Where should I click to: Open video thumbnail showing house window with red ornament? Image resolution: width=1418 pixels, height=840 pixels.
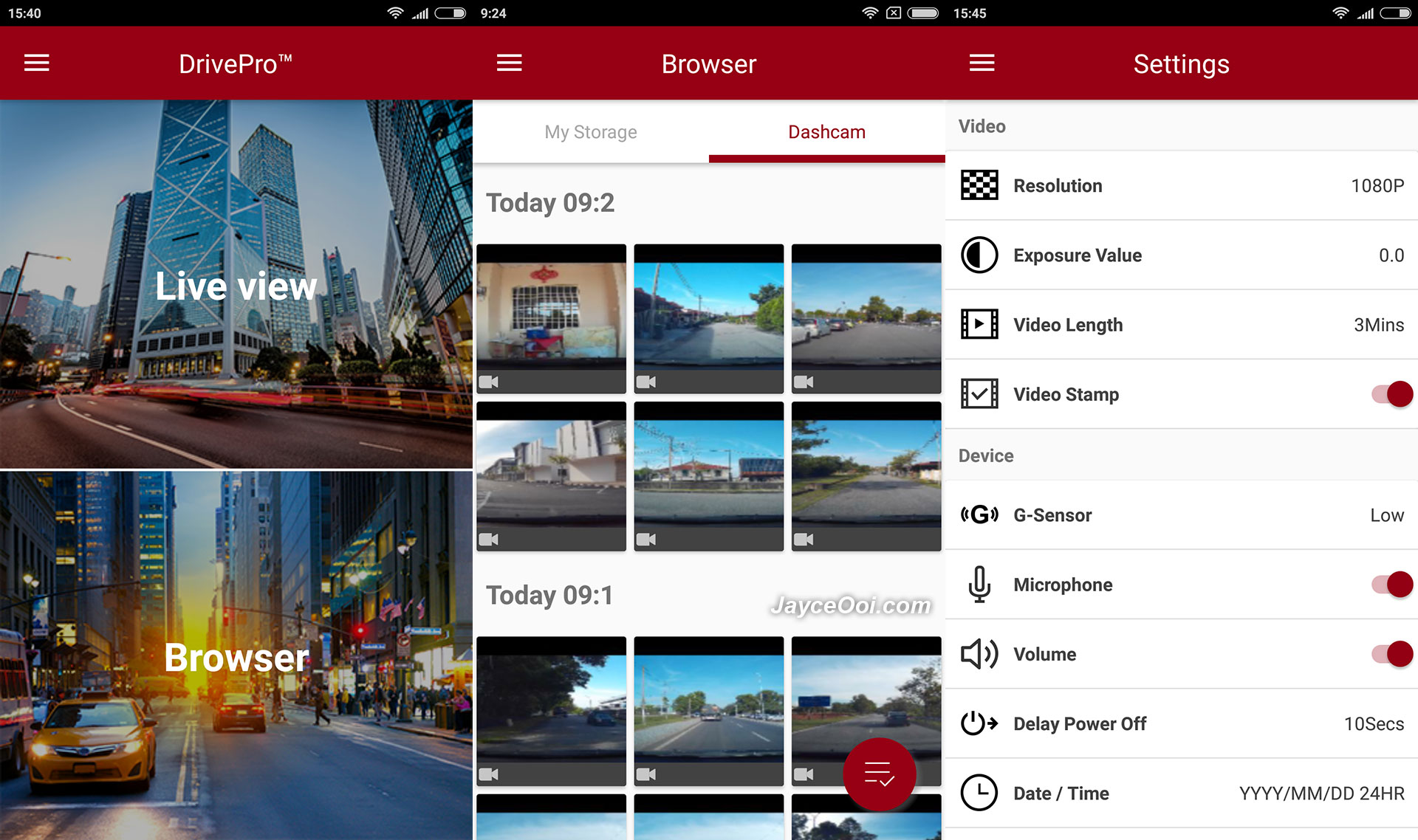(x=551, y=318)
